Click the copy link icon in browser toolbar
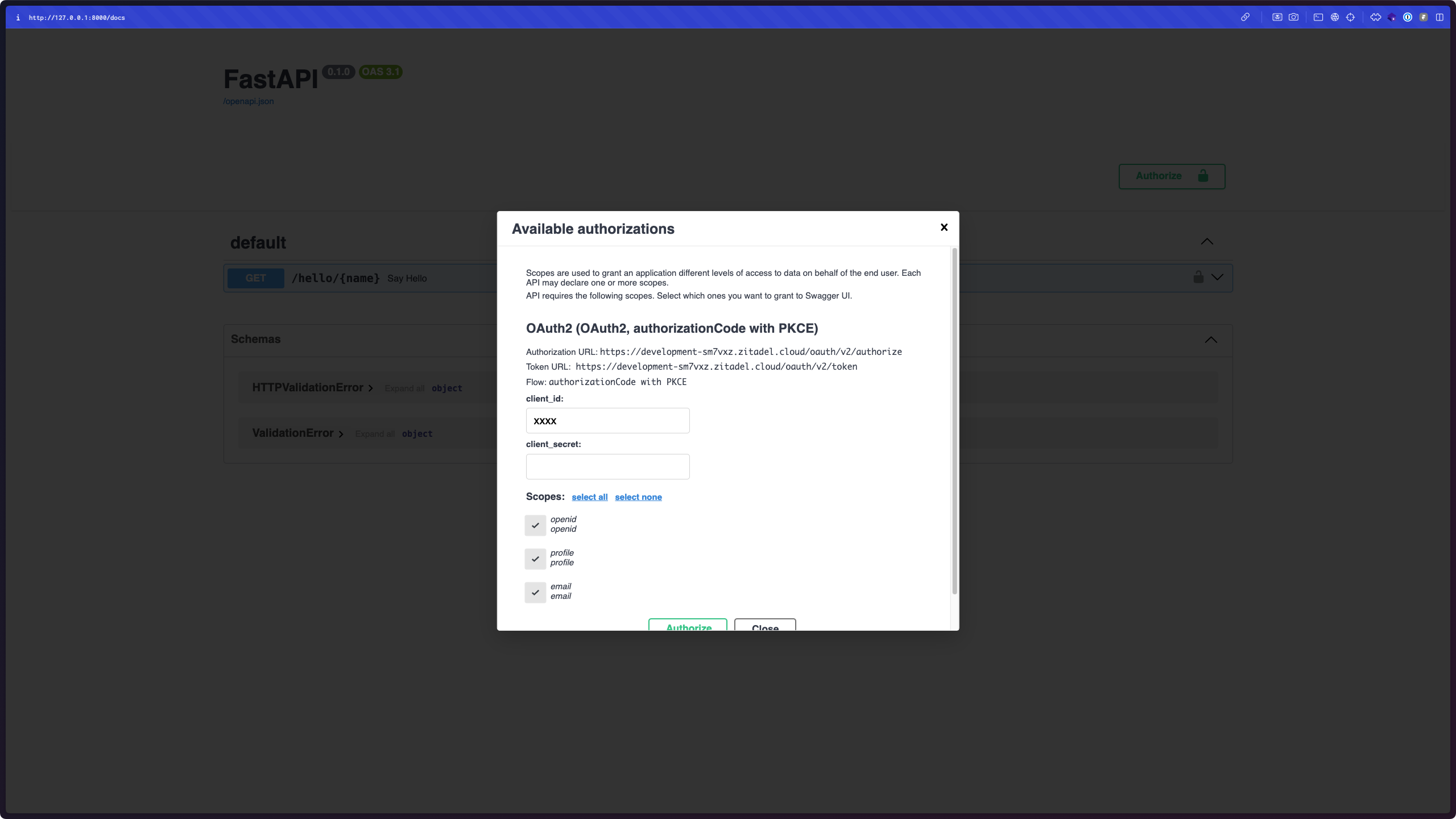1456x819 pixels. (1245, 17)
